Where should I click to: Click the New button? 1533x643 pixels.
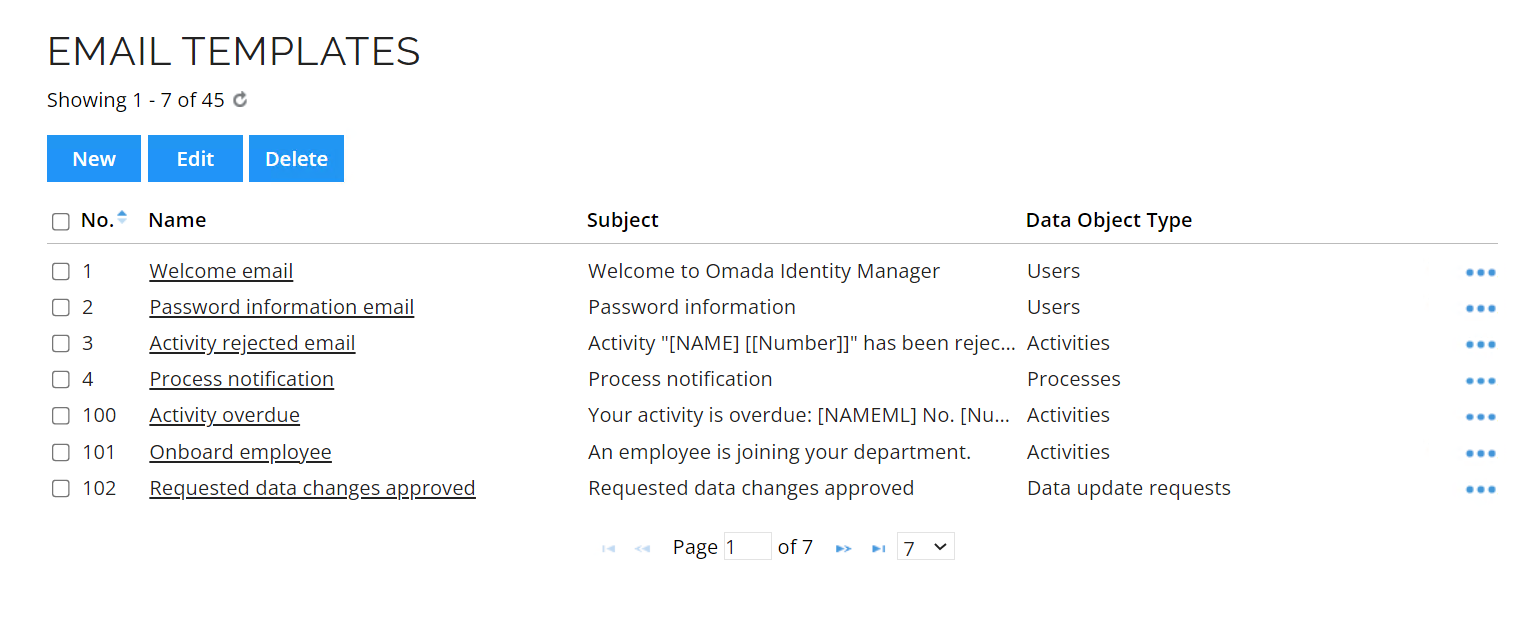pyautogui.click(x=94, y=159)
